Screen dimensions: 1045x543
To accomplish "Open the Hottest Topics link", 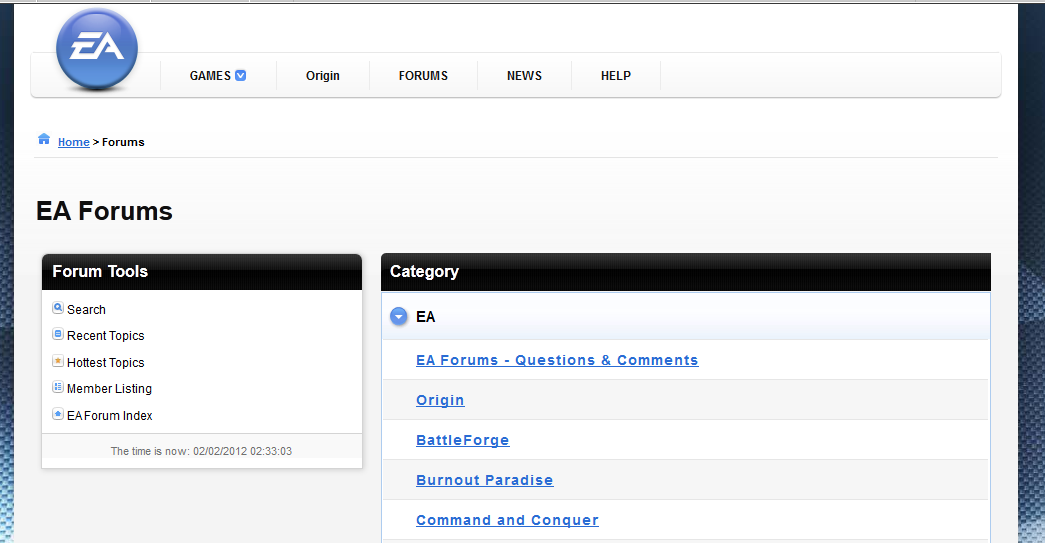I will (105, 362).
